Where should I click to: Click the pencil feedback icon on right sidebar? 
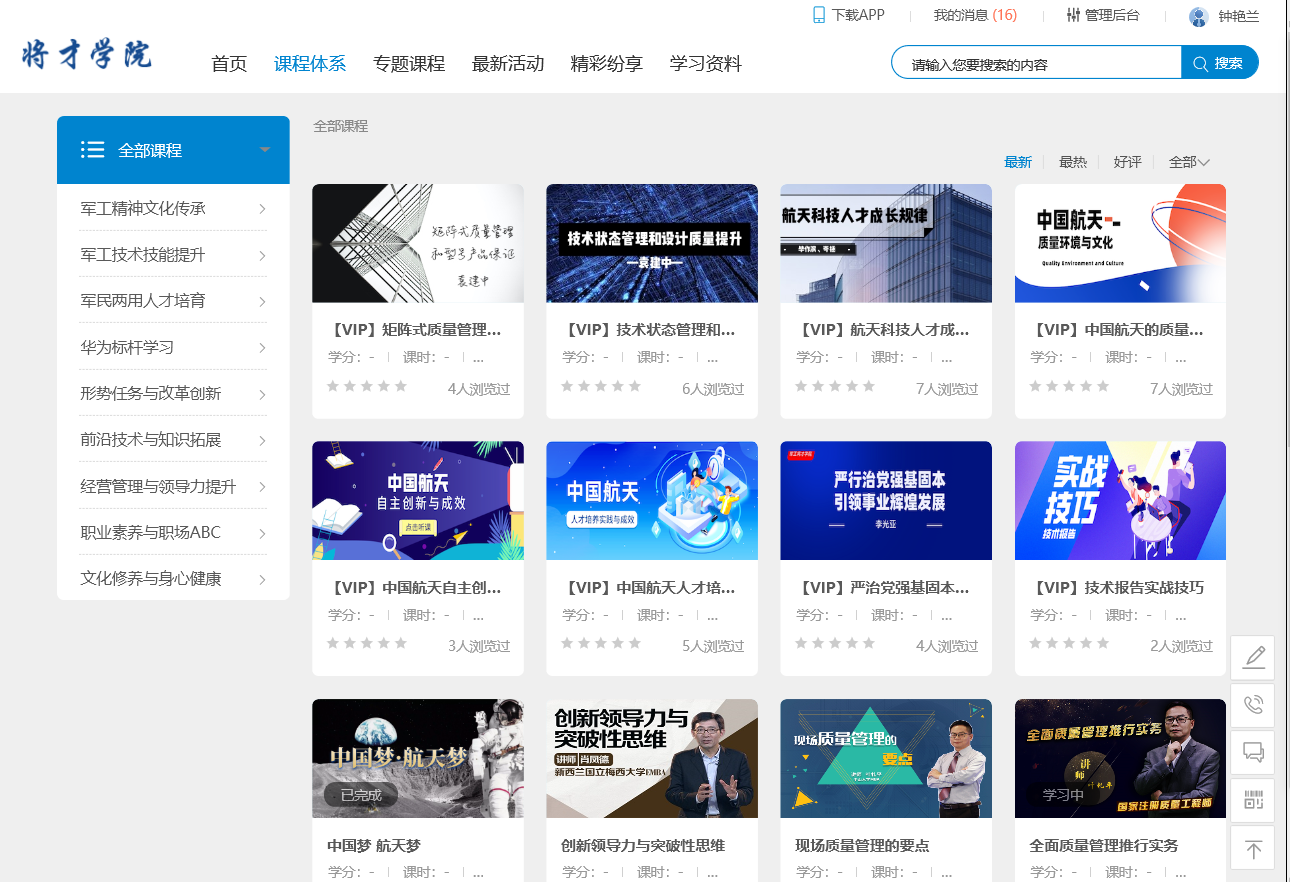(x=1253, y=657)
